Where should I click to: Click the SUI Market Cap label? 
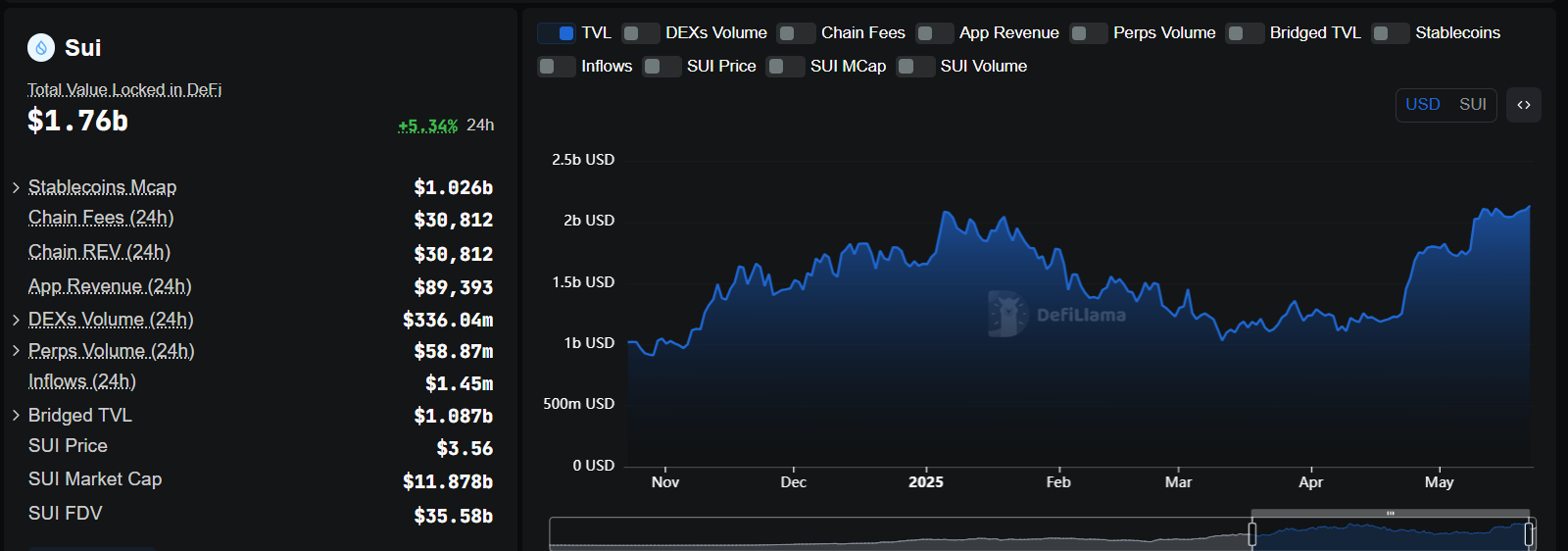(x=95, y=479)
